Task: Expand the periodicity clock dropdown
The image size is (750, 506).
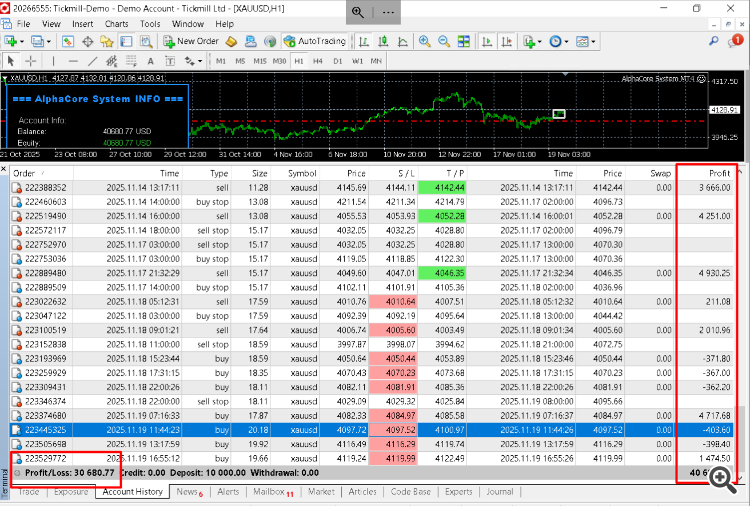Action: click(x=560, y=42)
